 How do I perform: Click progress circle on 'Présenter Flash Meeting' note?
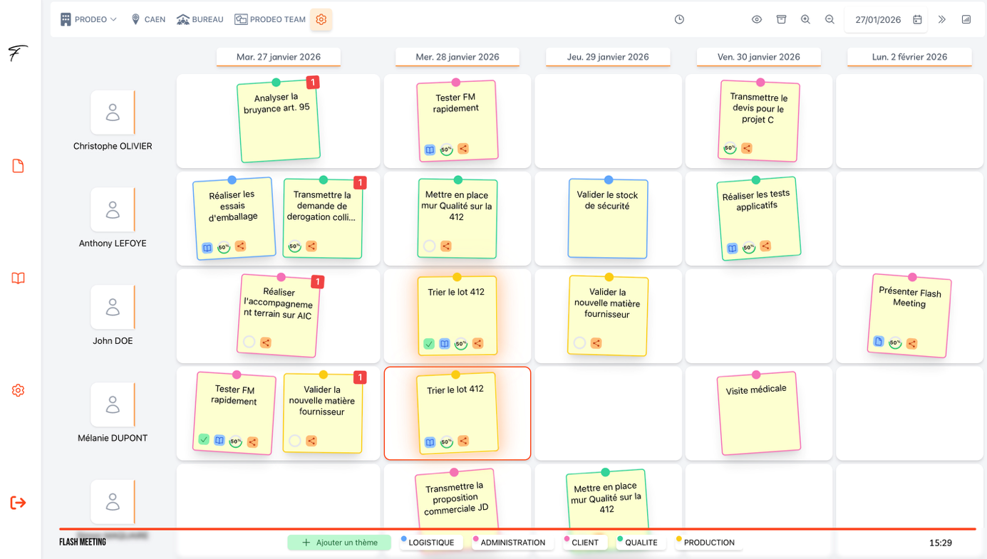pyautogui.click(x=895, y=343)
